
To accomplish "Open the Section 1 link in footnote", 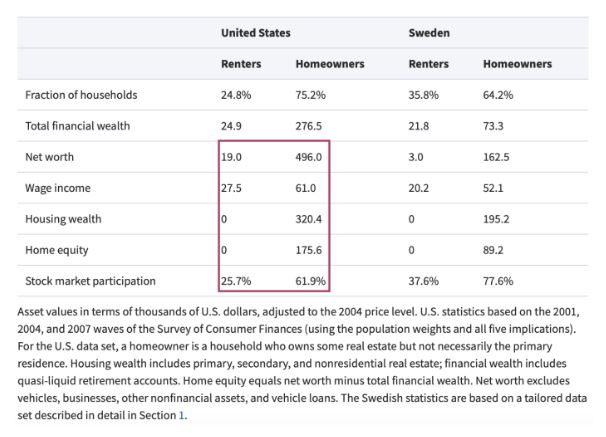I will 182,414.
